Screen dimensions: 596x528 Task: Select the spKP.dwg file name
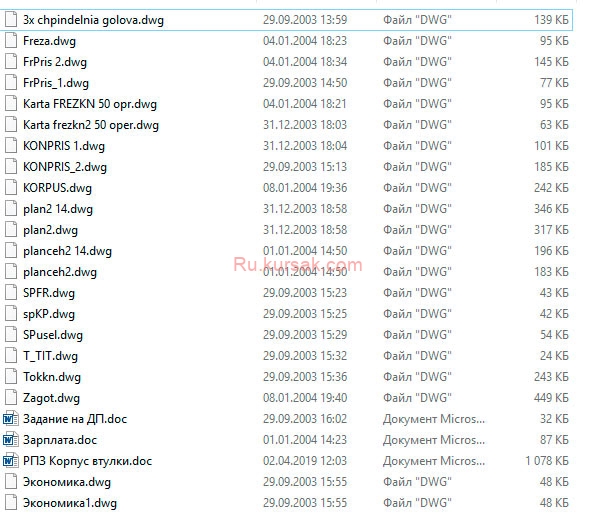[49, 314]
